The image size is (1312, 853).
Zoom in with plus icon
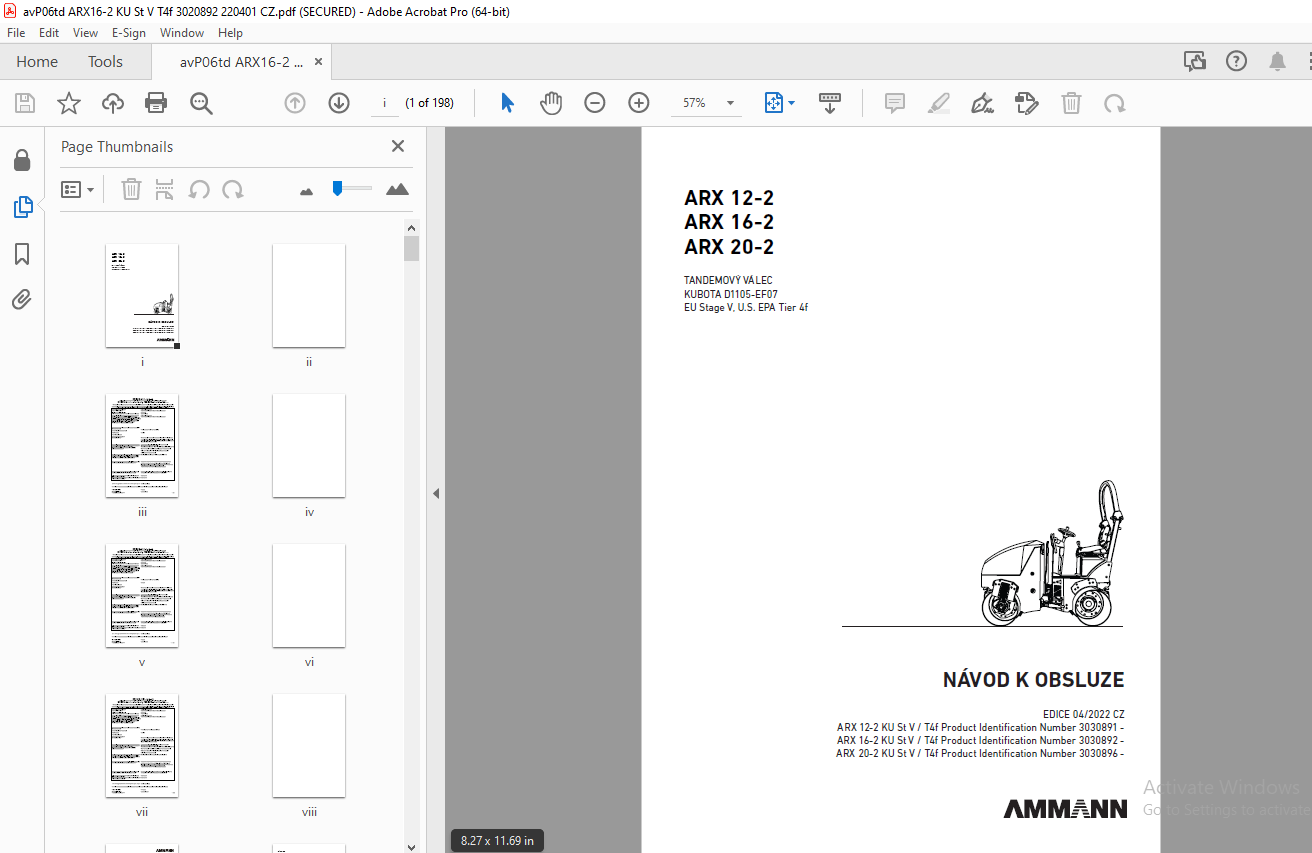click(639, 103)
